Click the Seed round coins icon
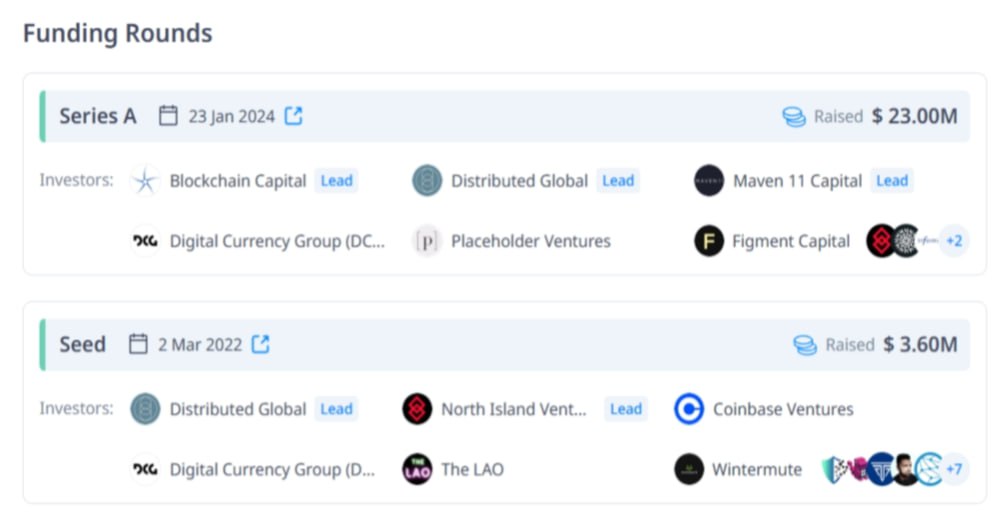Viewport: 999px width, 529px height. pos(805,345)
